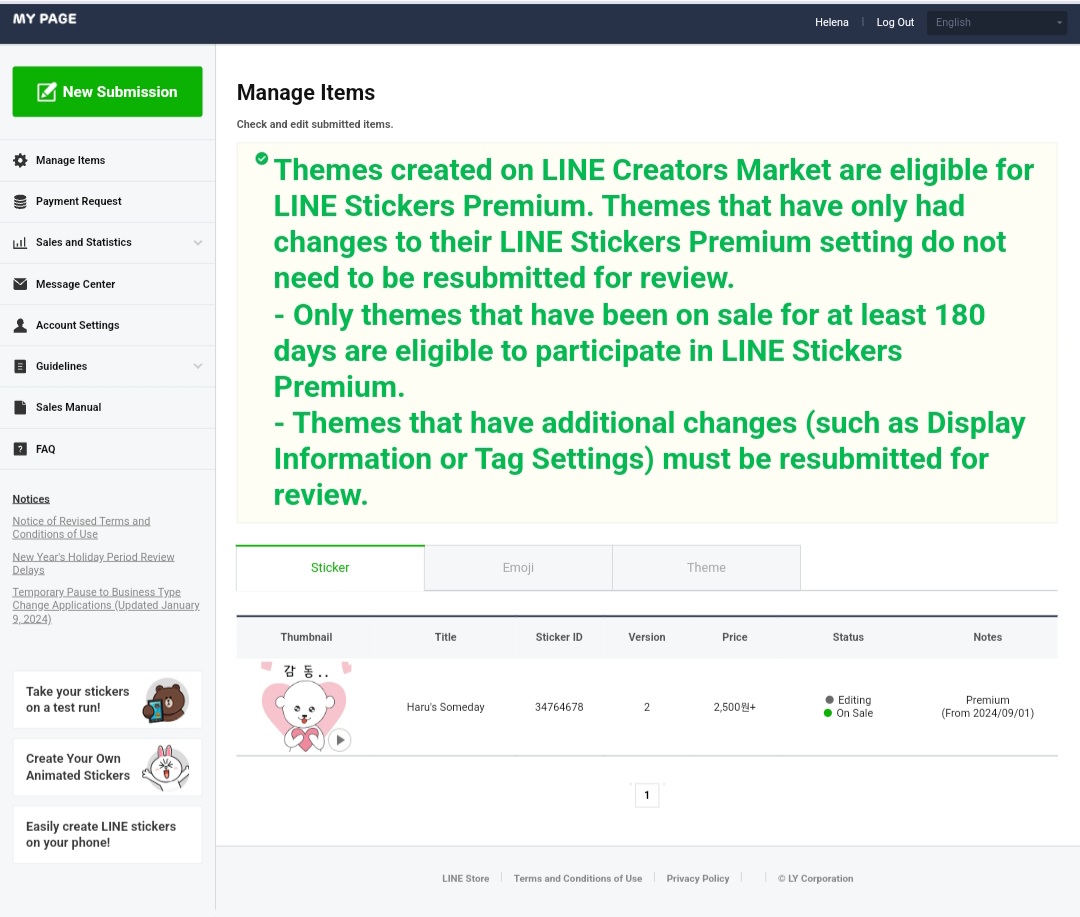This screenshot has height=917, width=1080.
Task: Click the Version column header
Action: click(x=647, y=637)
